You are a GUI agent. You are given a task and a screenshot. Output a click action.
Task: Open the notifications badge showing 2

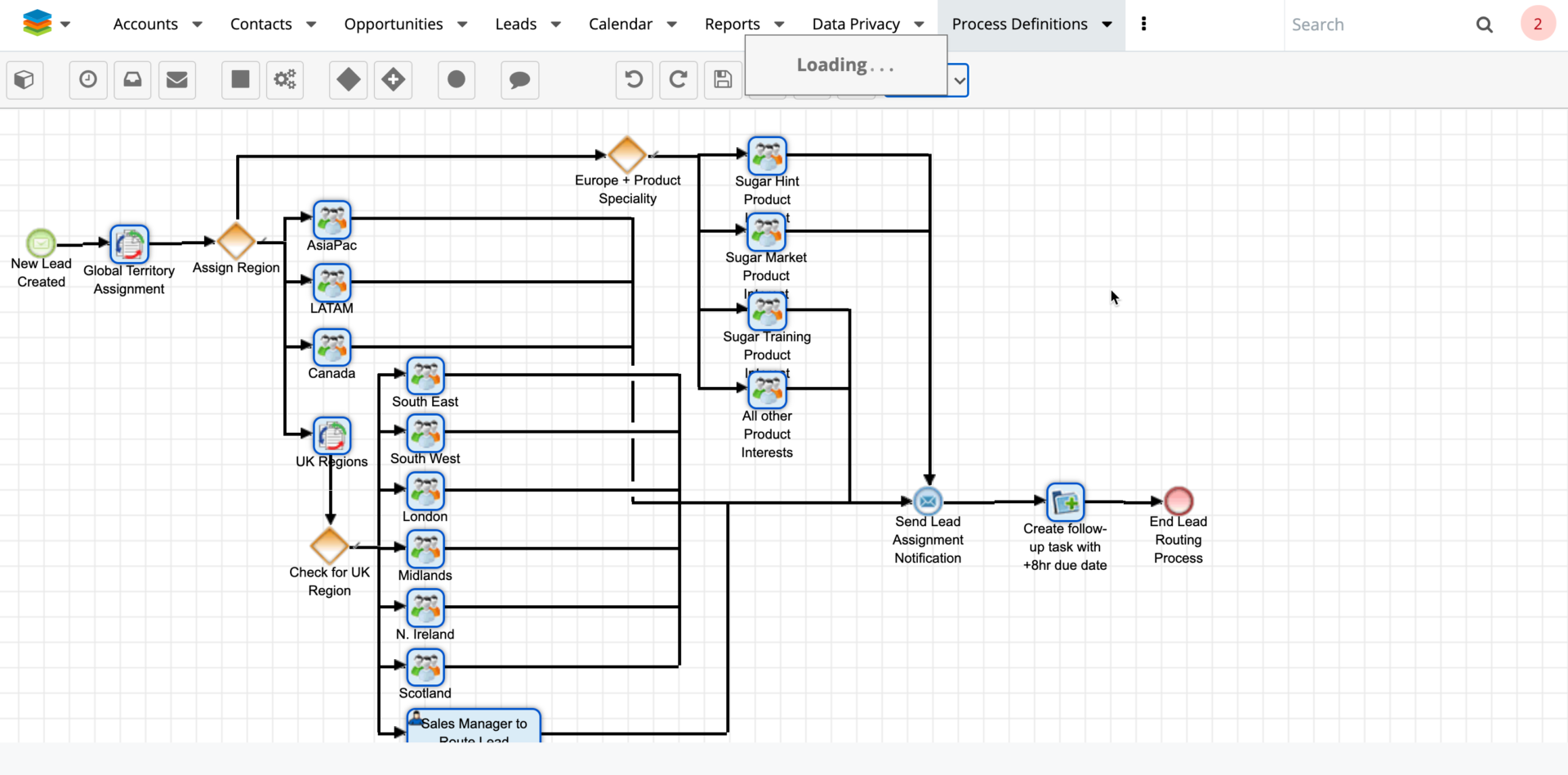pyautogui.click(x=1538, y=24)
